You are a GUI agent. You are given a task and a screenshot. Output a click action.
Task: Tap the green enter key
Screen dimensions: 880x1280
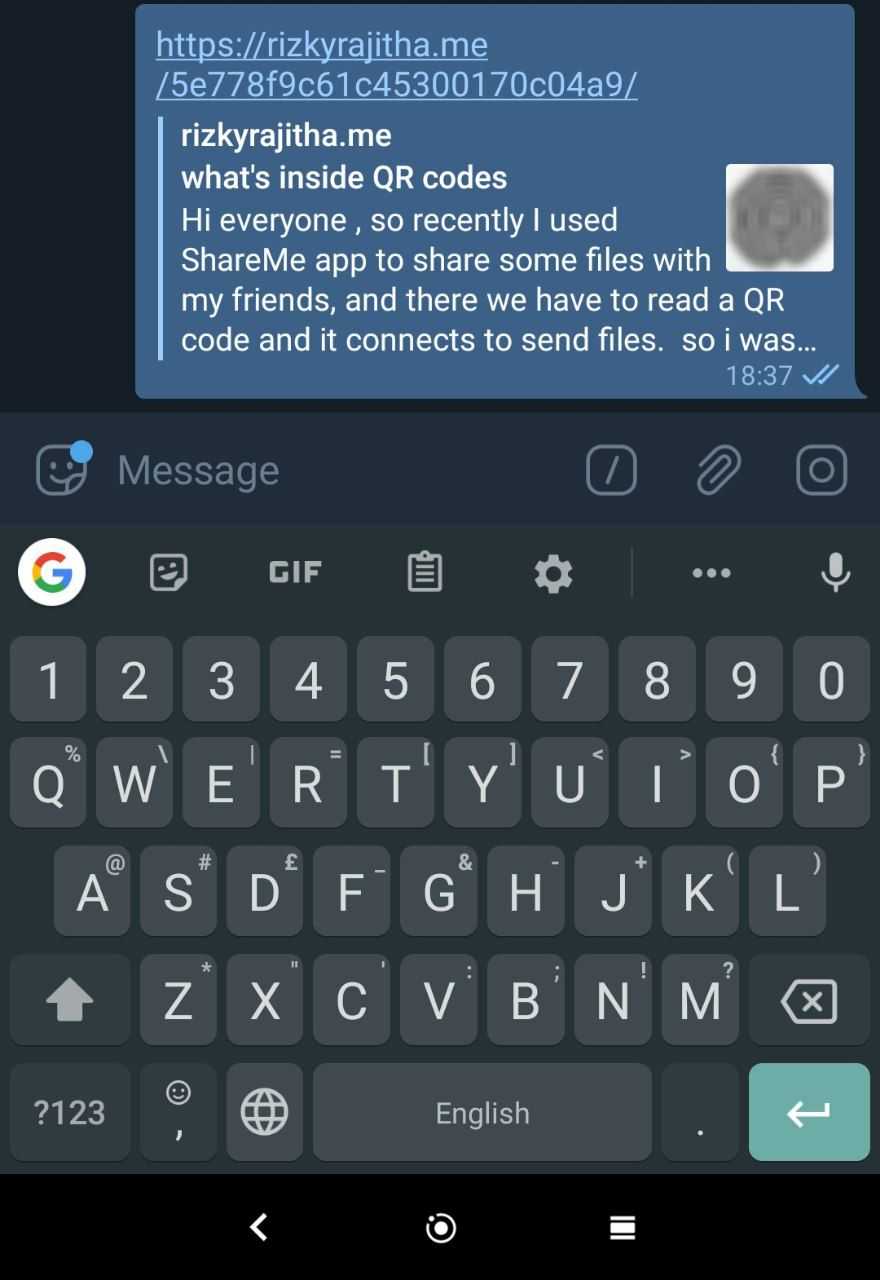[809, 1112]
